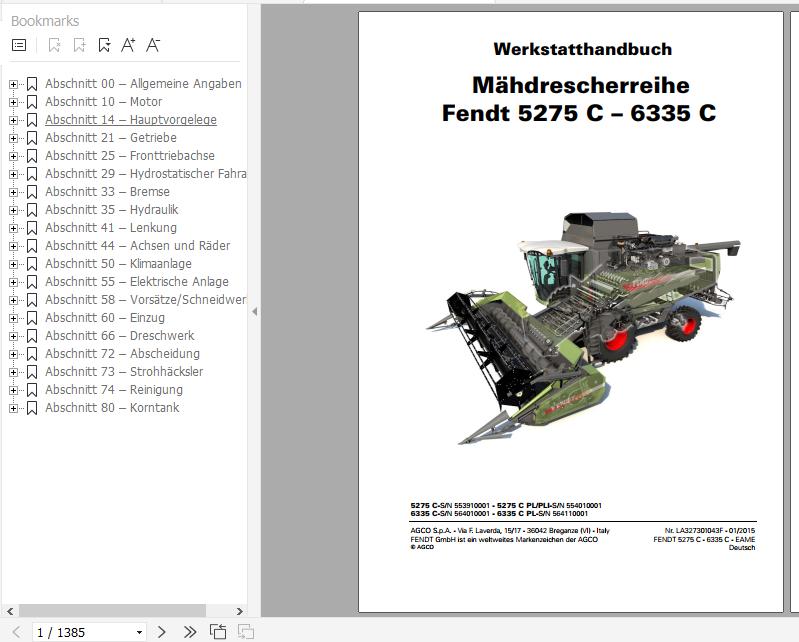Increase bookmark text size

(128, 45)
